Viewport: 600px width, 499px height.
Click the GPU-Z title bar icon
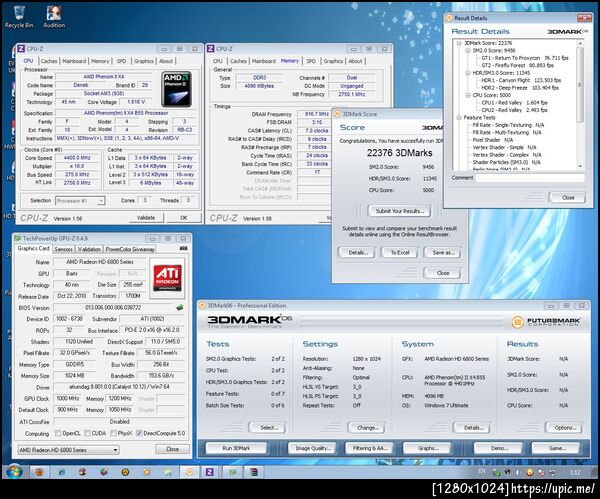[x=18, y=238]
